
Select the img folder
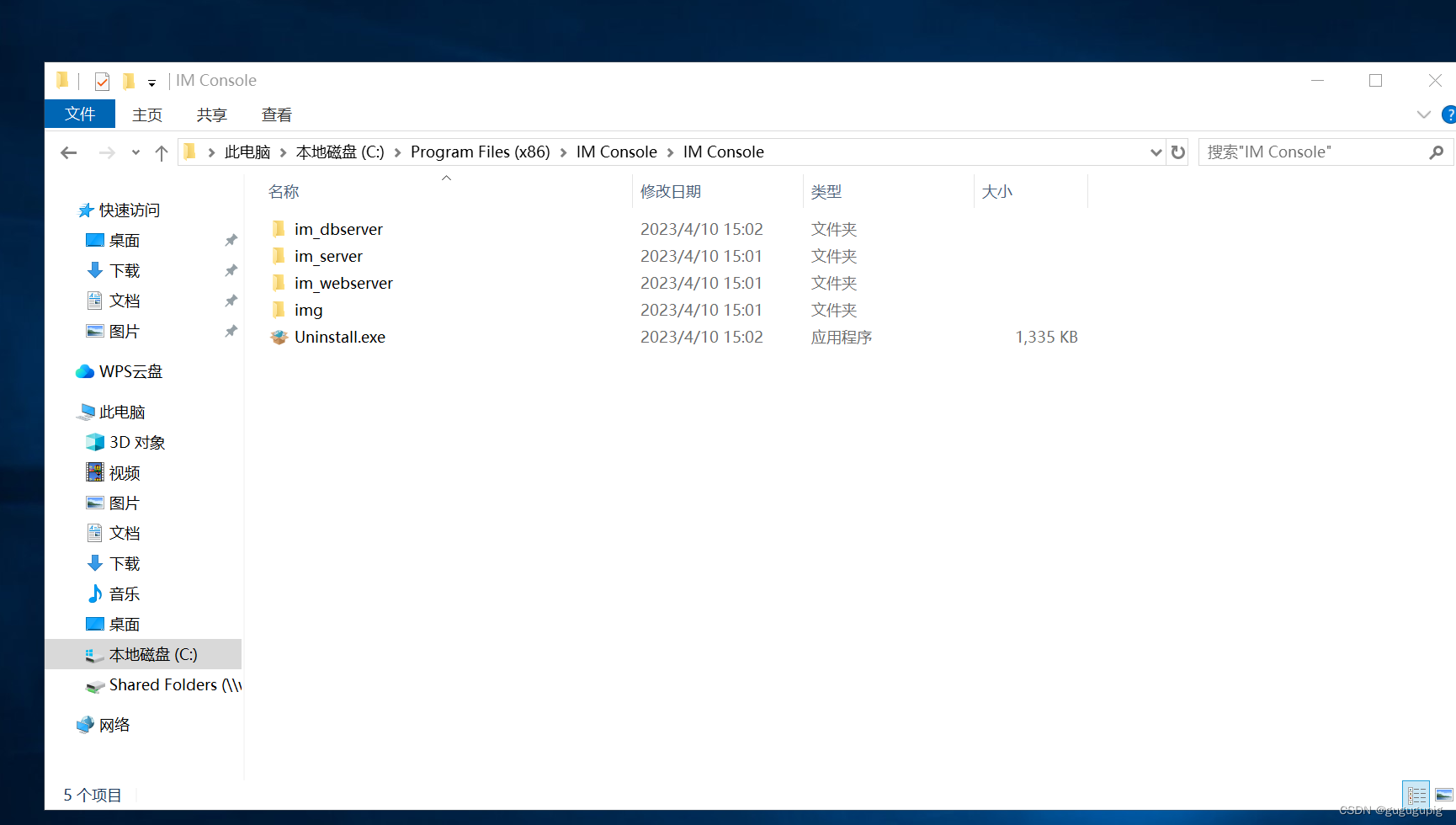pyautogui.click(x=308, y=310)
